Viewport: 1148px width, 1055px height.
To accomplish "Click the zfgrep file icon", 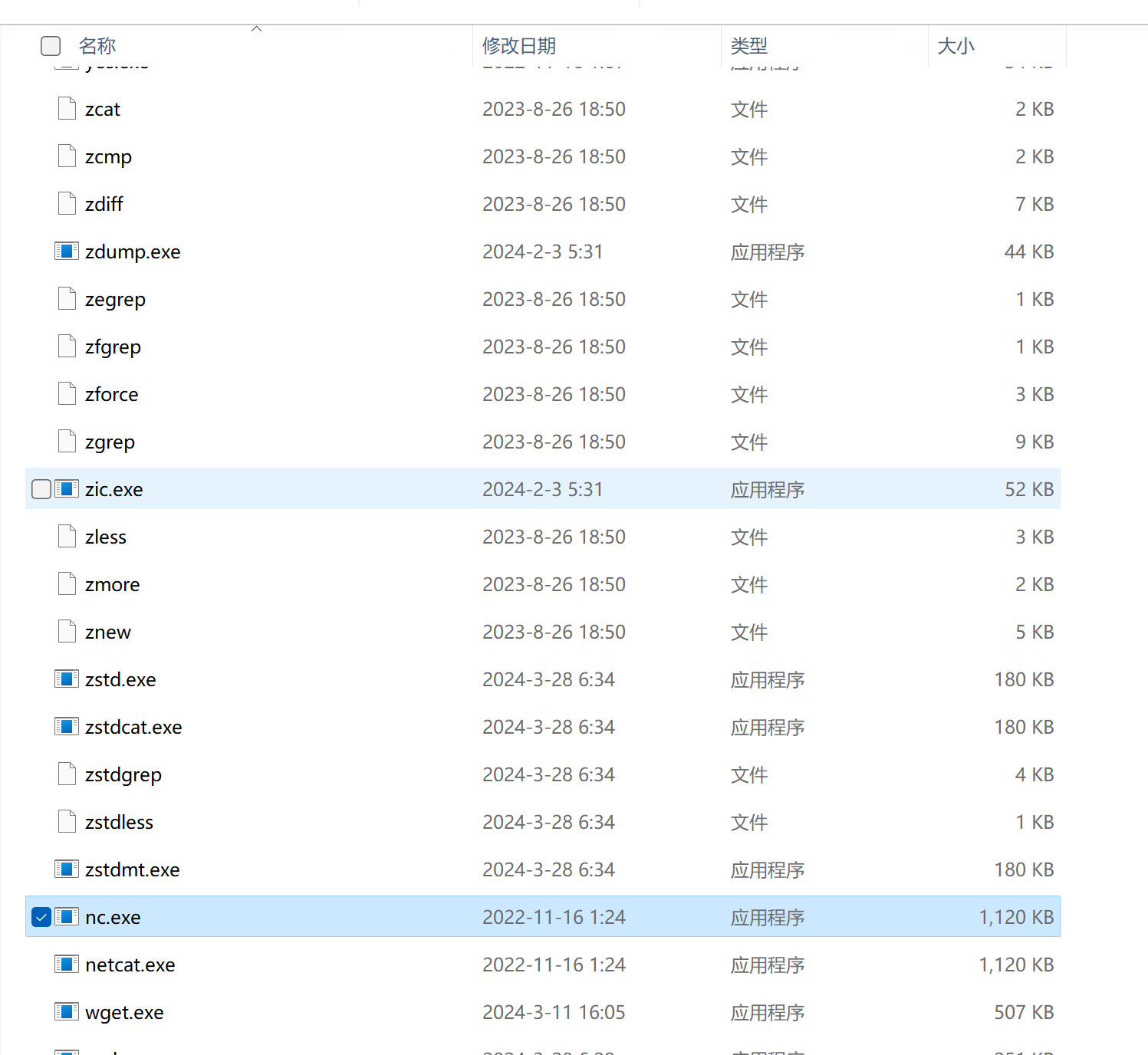I will pos(67,347).
